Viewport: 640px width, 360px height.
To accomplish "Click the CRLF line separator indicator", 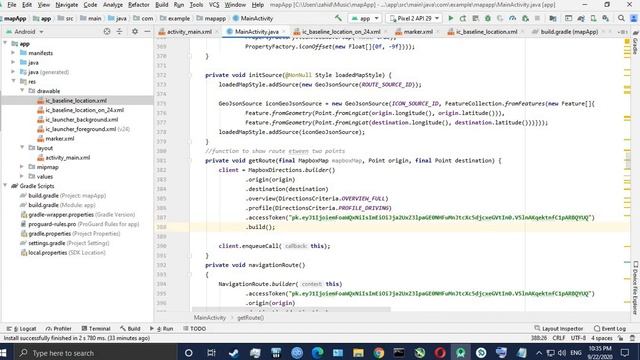I will point(558,338).
